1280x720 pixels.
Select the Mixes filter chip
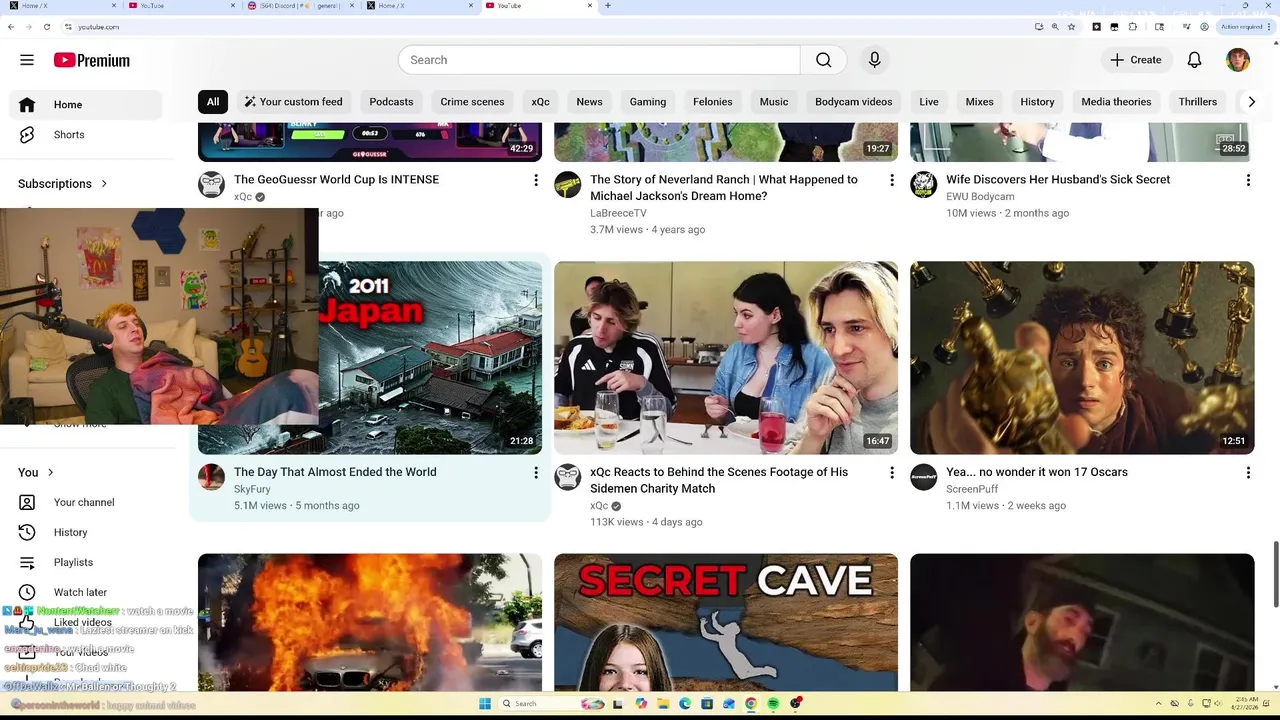(979, 102)
